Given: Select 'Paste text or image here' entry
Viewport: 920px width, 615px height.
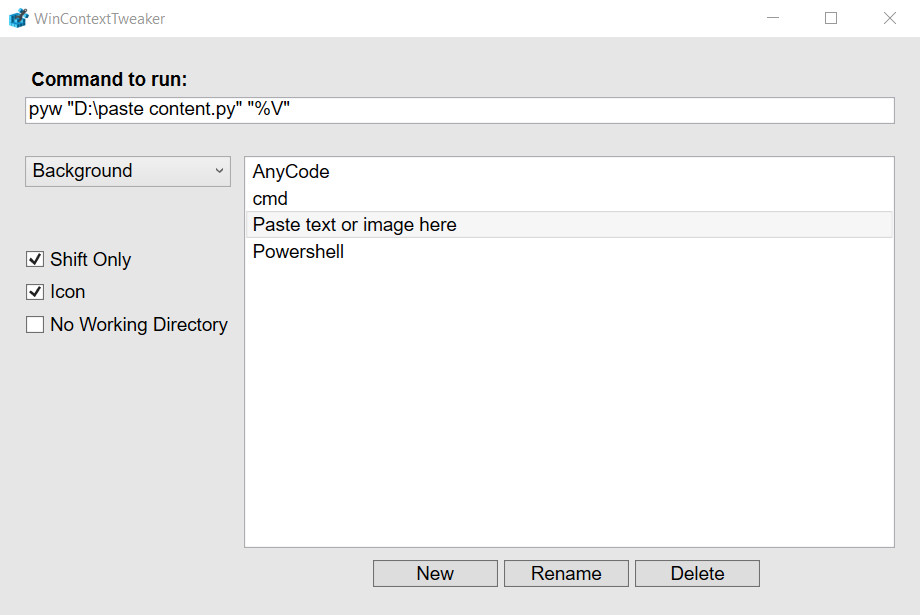Looking at the screenshot, I should click(x=569, y=225).
